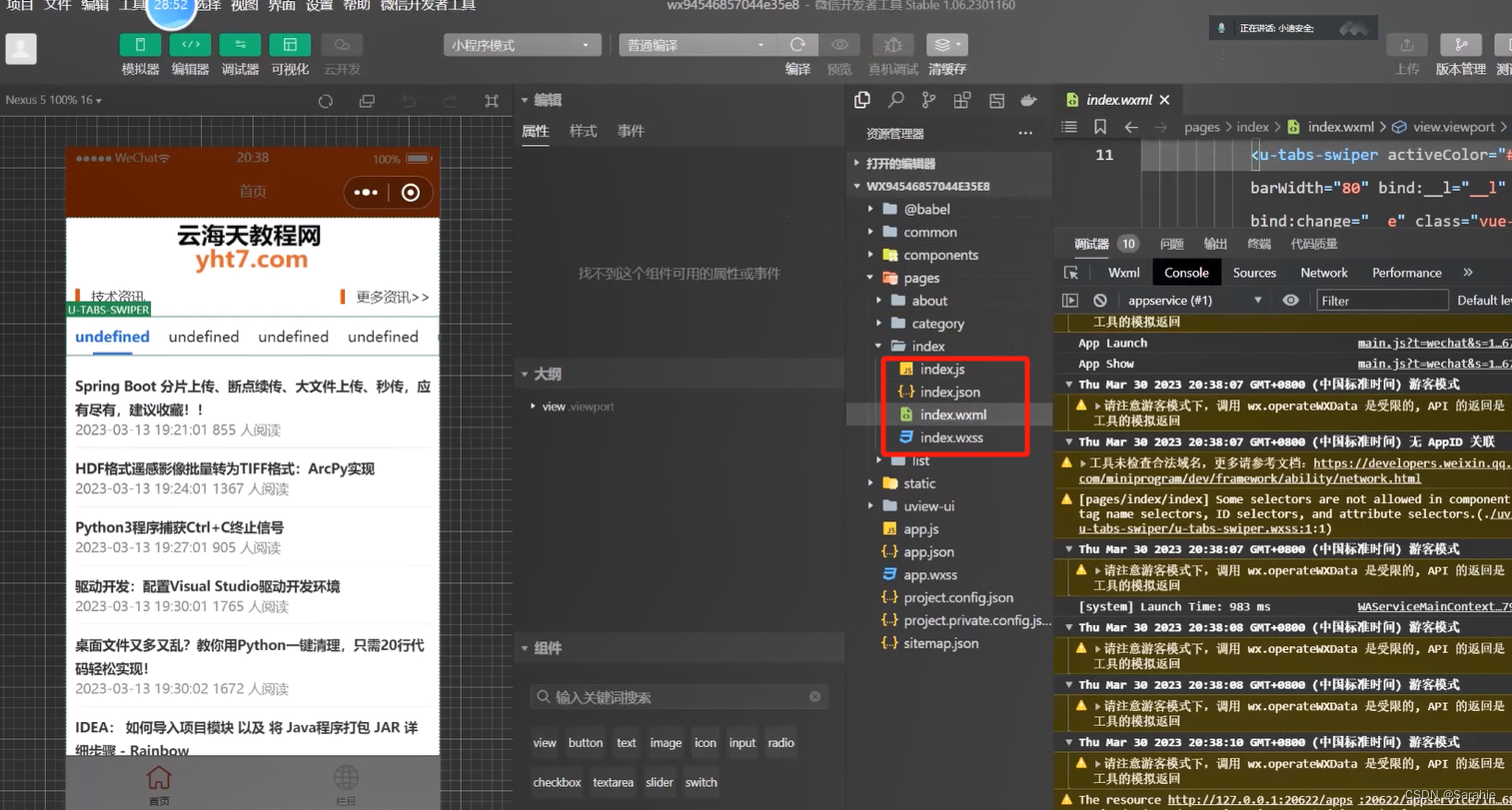Click the detach simulator window icon
1512x810 pixels.
coord(367,101)
